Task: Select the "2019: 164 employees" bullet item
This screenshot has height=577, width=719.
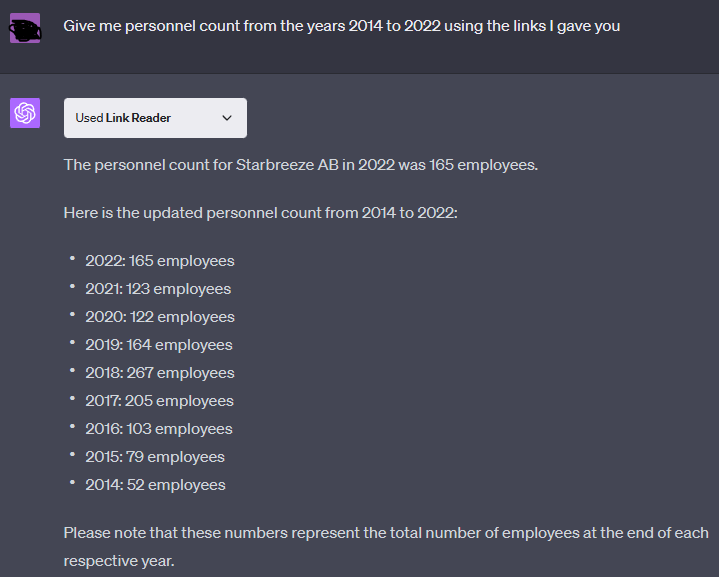Action: click(158, 345)
